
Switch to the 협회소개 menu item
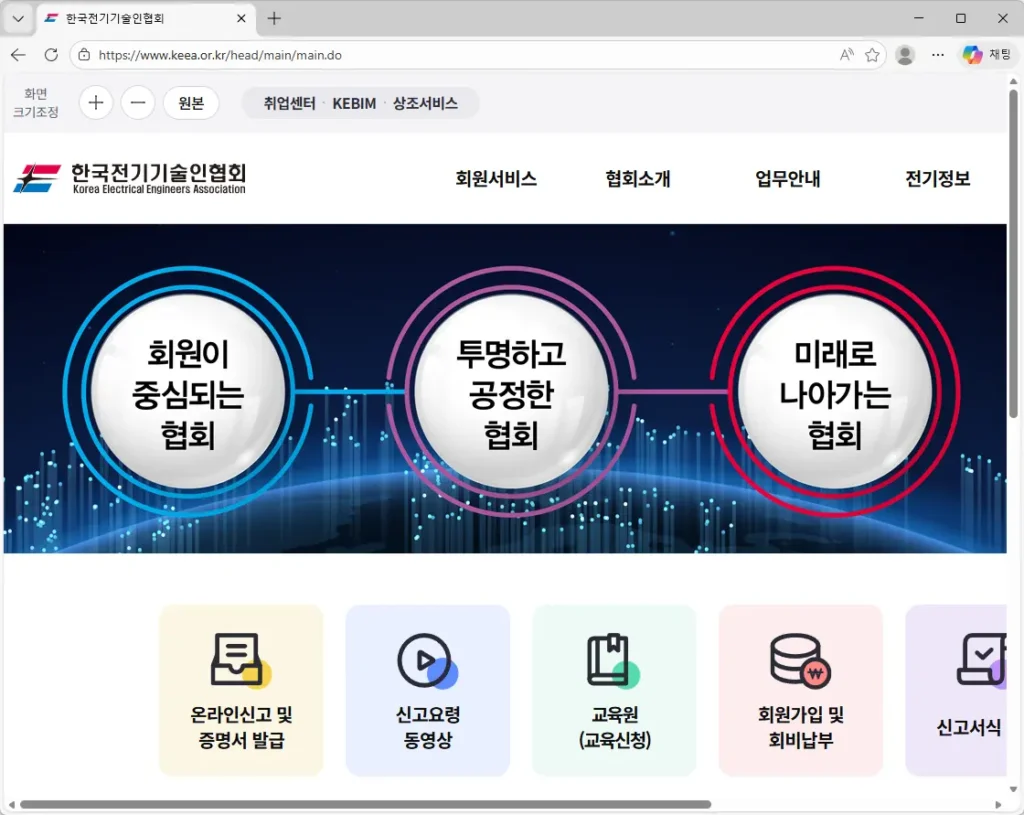coord(637,180)
